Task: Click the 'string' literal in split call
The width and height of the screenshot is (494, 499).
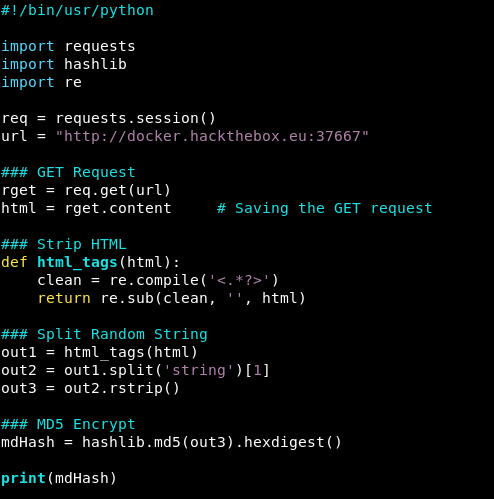Action: tap(199, 370)
